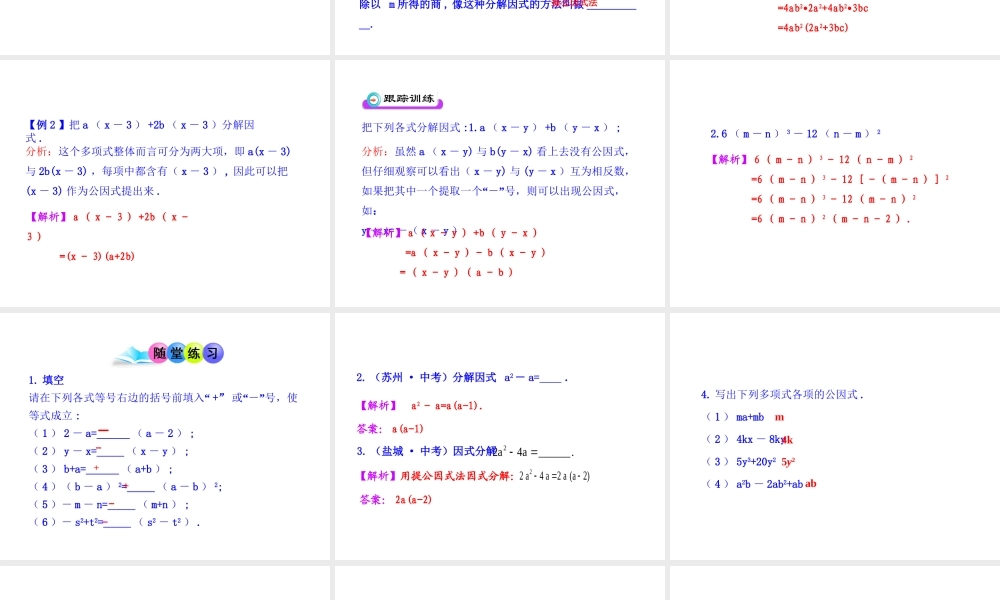
Task: Click the green 堂 ball in 随堂练习 banner
Action: [176, 353]
